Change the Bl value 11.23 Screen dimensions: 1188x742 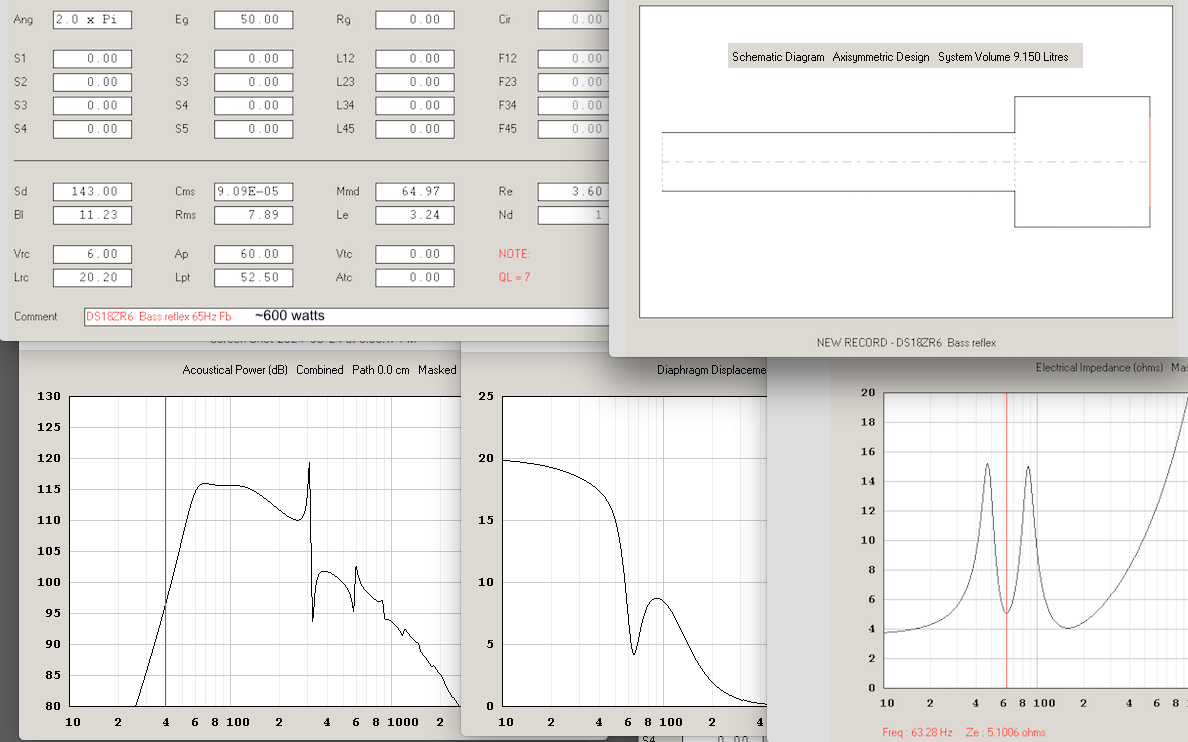(x=92, y=215)
